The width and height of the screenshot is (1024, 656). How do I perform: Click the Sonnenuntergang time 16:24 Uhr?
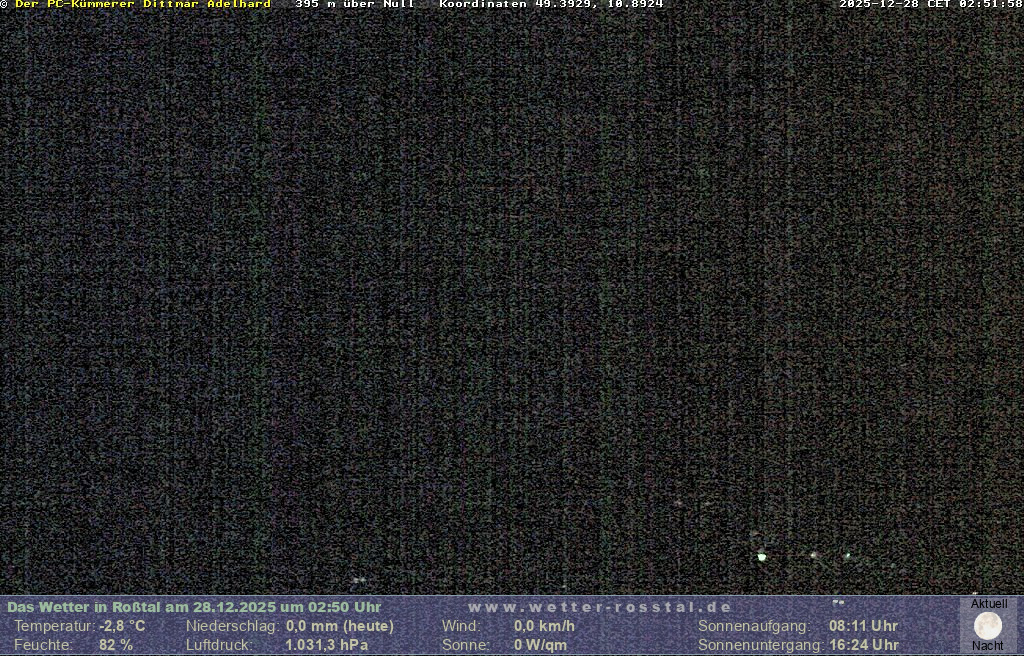coord(863,645)
